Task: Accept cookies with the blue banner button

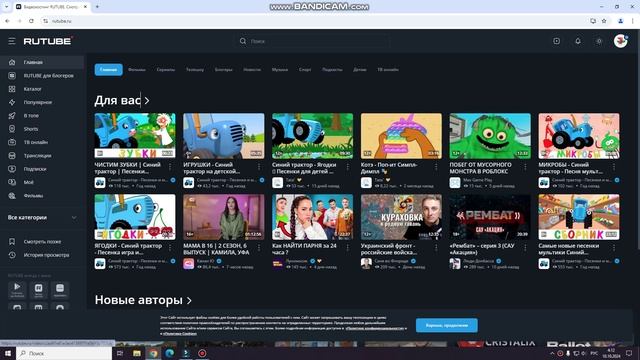Action: [447, 325]
